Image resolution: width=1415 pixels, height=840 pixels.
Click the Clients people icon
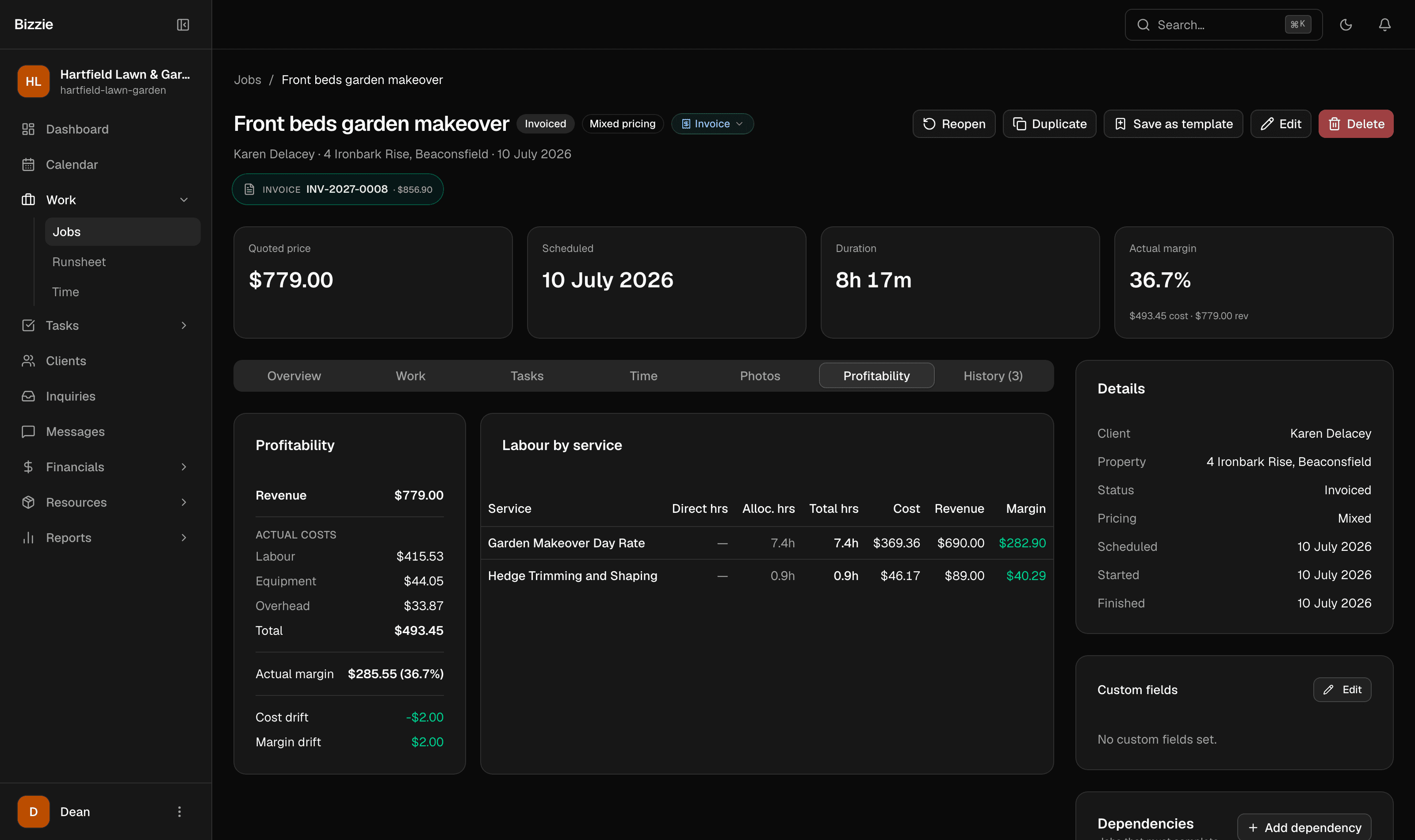[28, 361]
